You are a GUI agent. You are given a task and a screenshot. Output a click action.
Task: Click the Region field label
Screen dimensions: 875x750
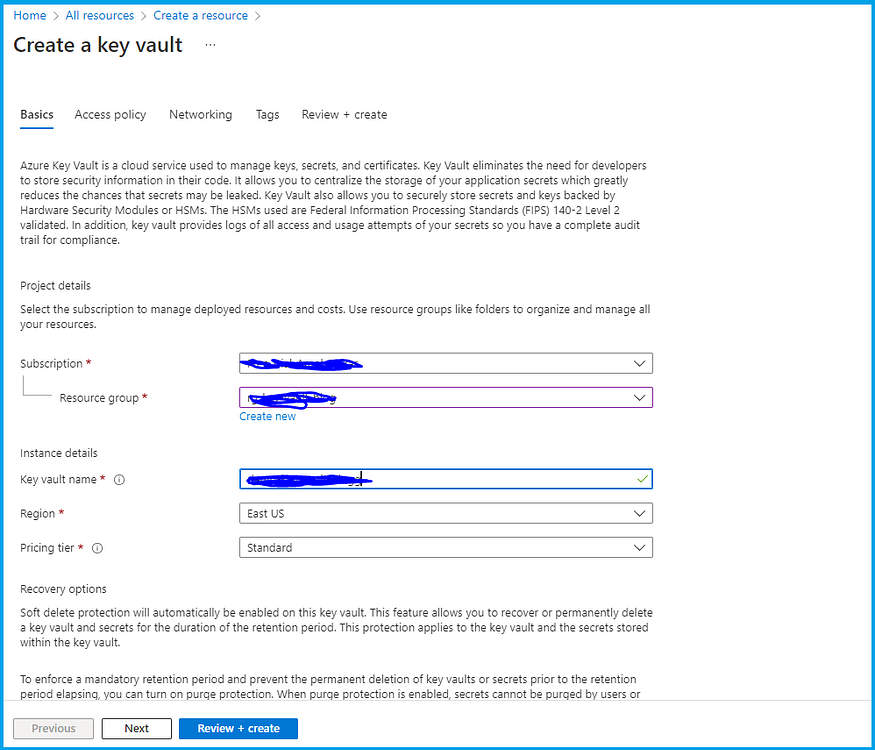[37, 514]
